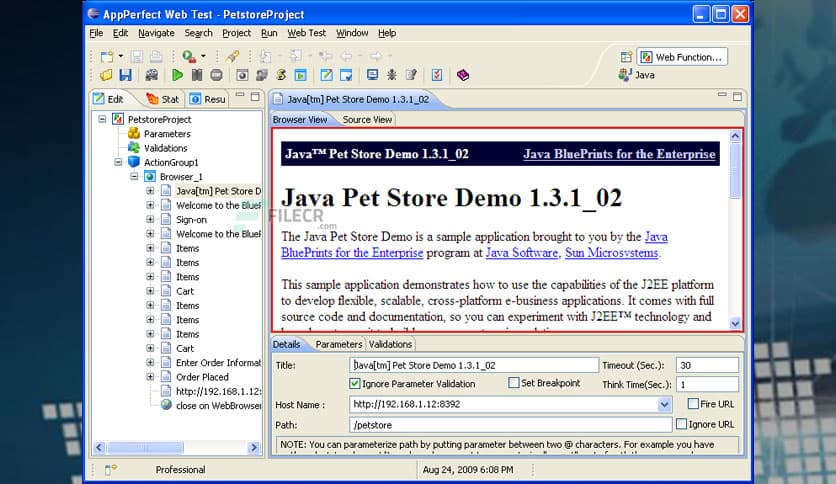Click the browser view vertical scrollbar thumb
This screenshot has width=836, height=484.
(x=735, y=171)
